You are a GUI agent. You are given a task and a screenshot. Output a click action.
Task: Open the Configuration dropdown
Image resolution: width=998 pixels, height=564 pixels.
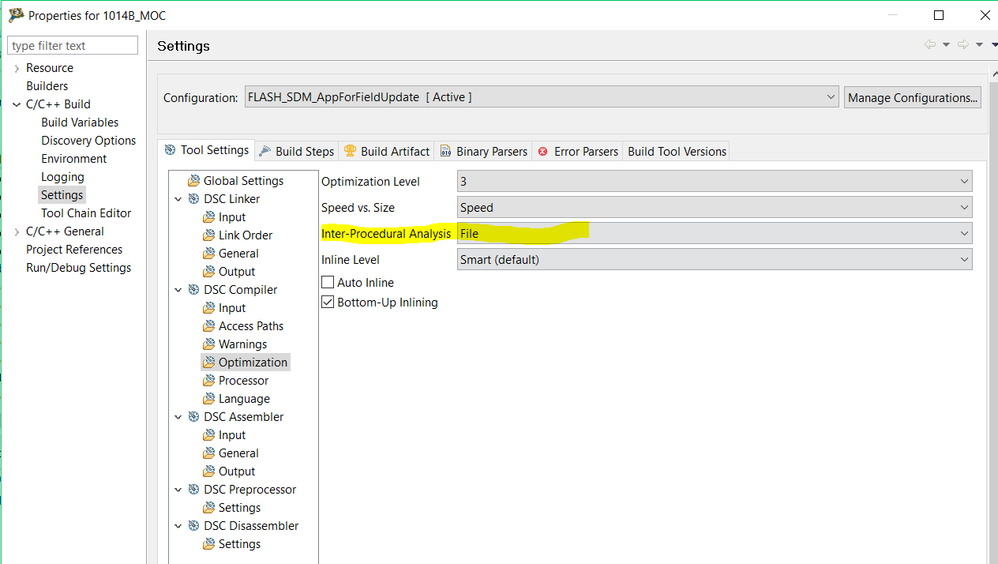coord(542,97)
